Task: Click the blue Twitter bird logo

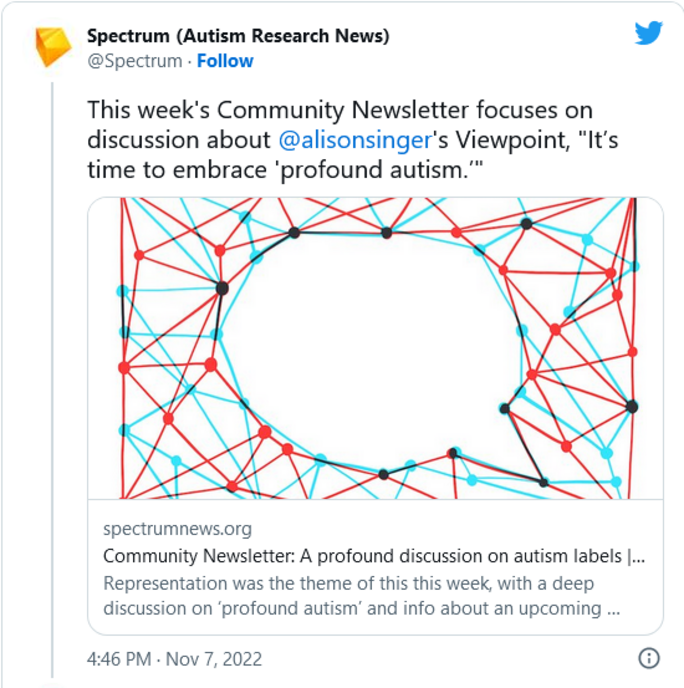Action: coord(648,32)
